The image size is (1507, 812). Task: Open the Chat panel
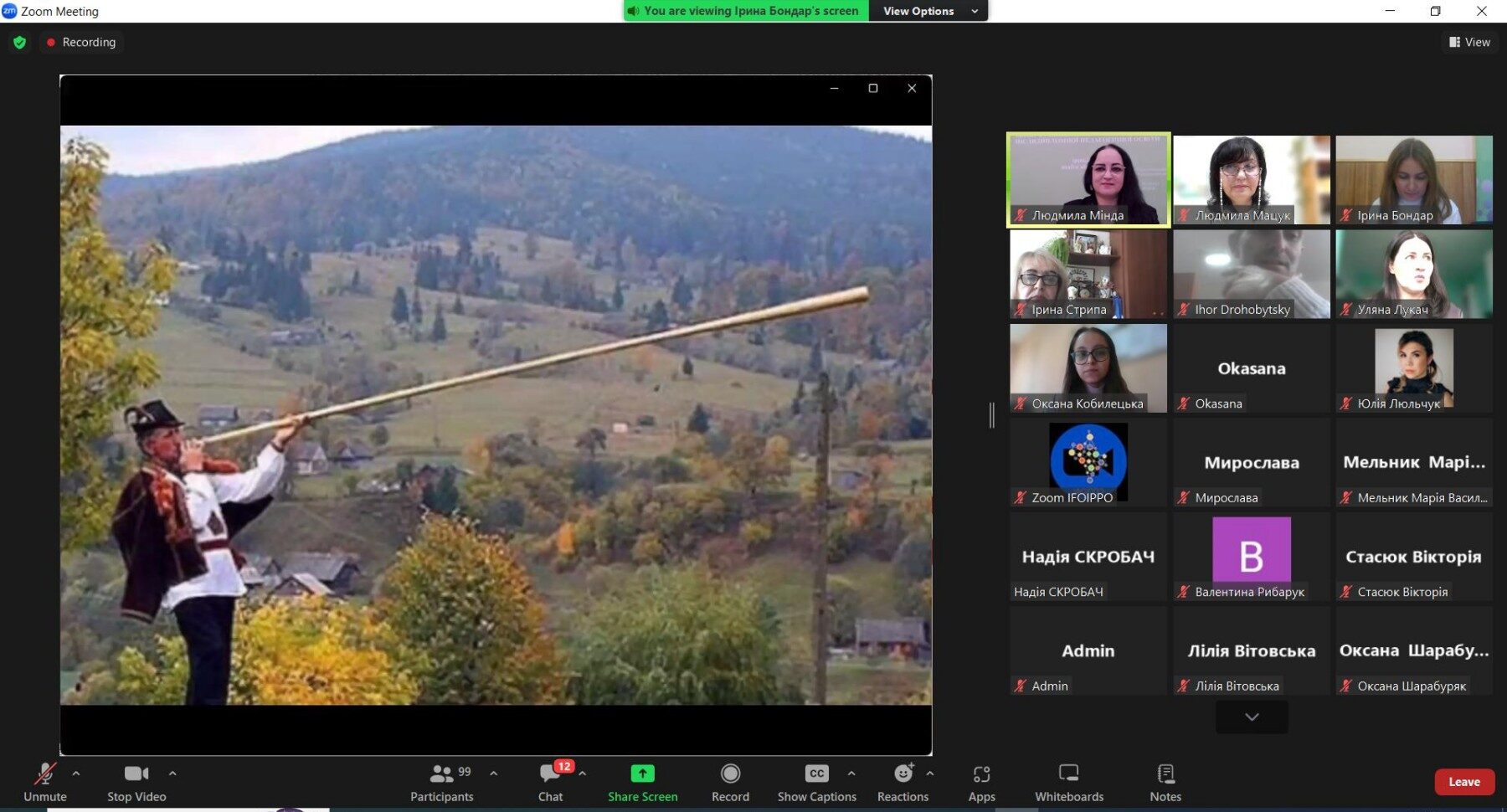pyautogui.click(x=550, y=782)
